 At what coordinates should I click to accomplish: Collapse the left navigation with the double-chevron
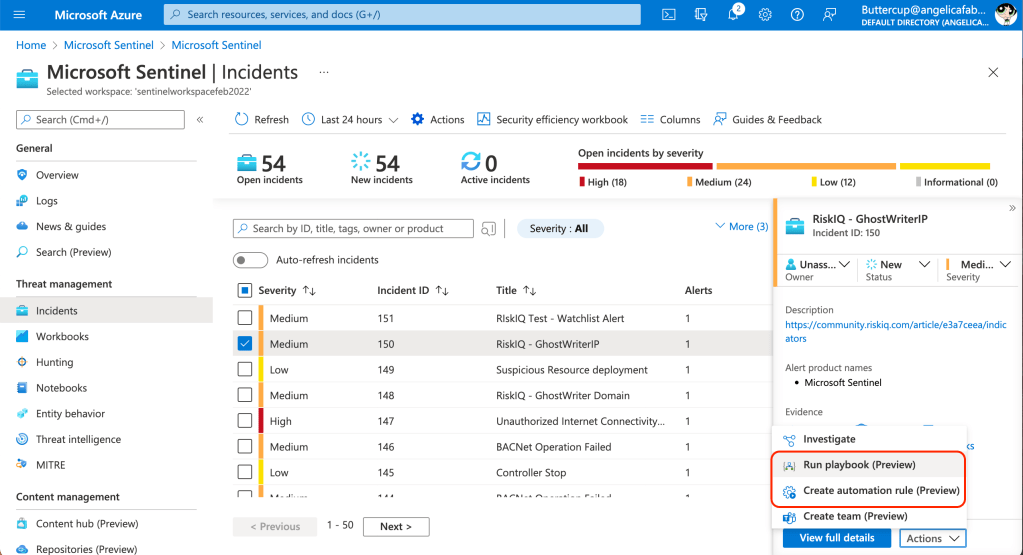coord(200,119)
